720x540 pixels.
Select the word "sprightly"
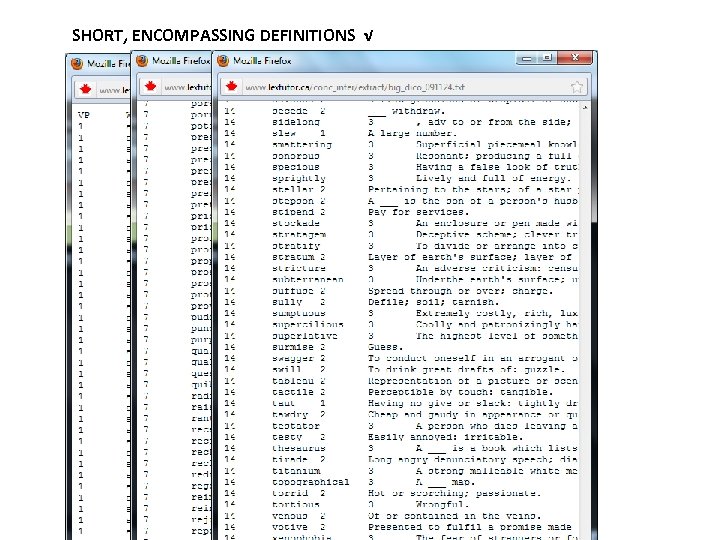pos(298,179)
